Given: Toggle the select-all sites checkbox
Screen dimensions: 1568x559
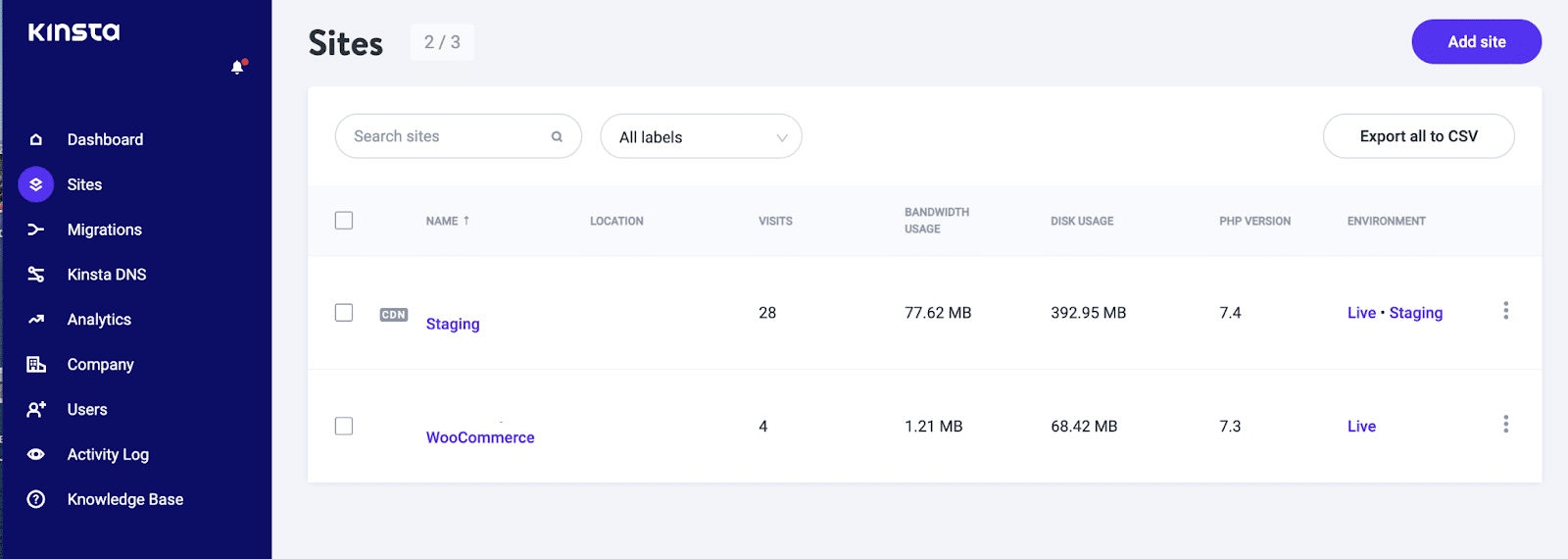Looking at the screenshot, I should 344,221.
